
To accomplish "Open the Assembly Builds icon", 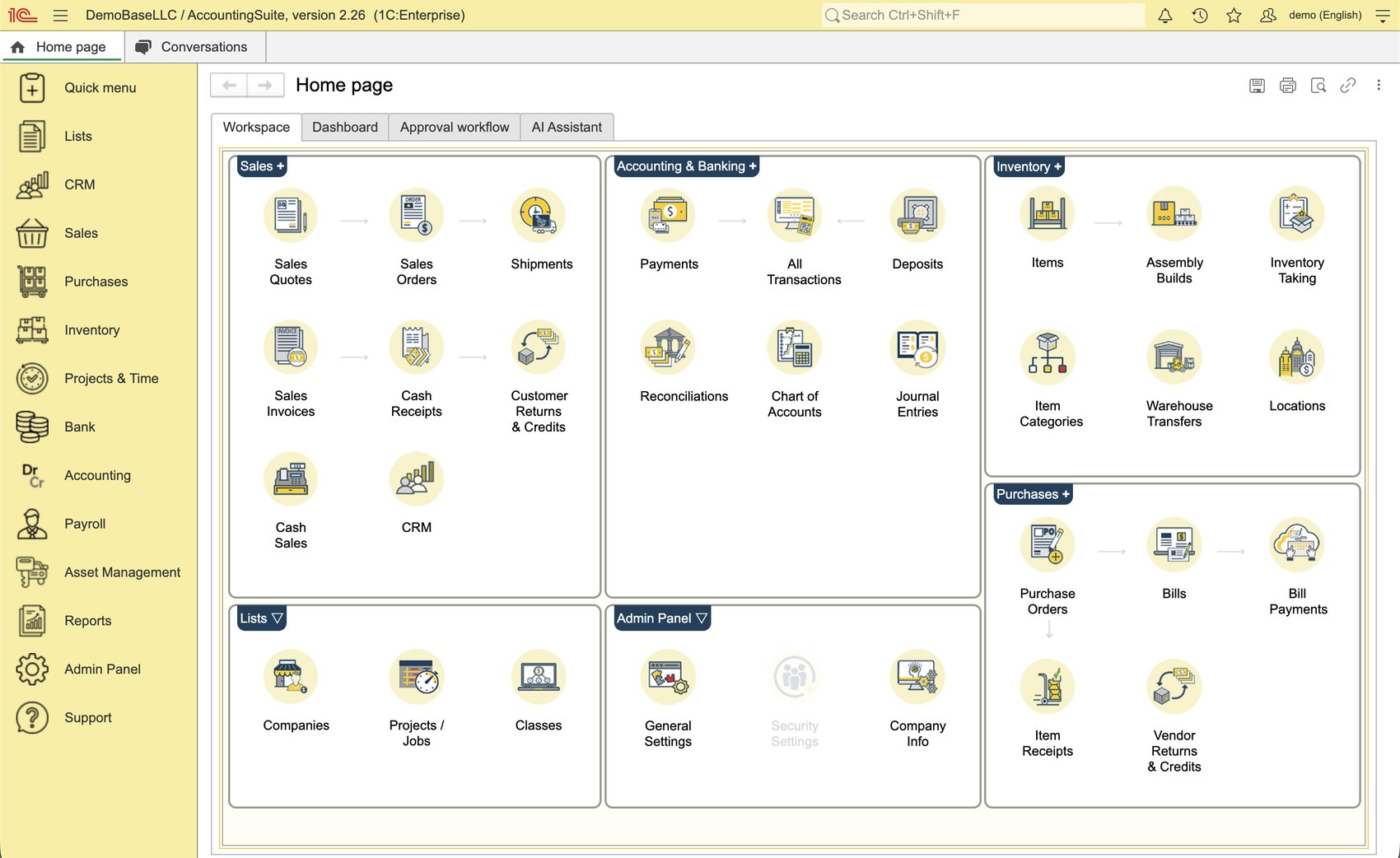I will (1174, 214).
